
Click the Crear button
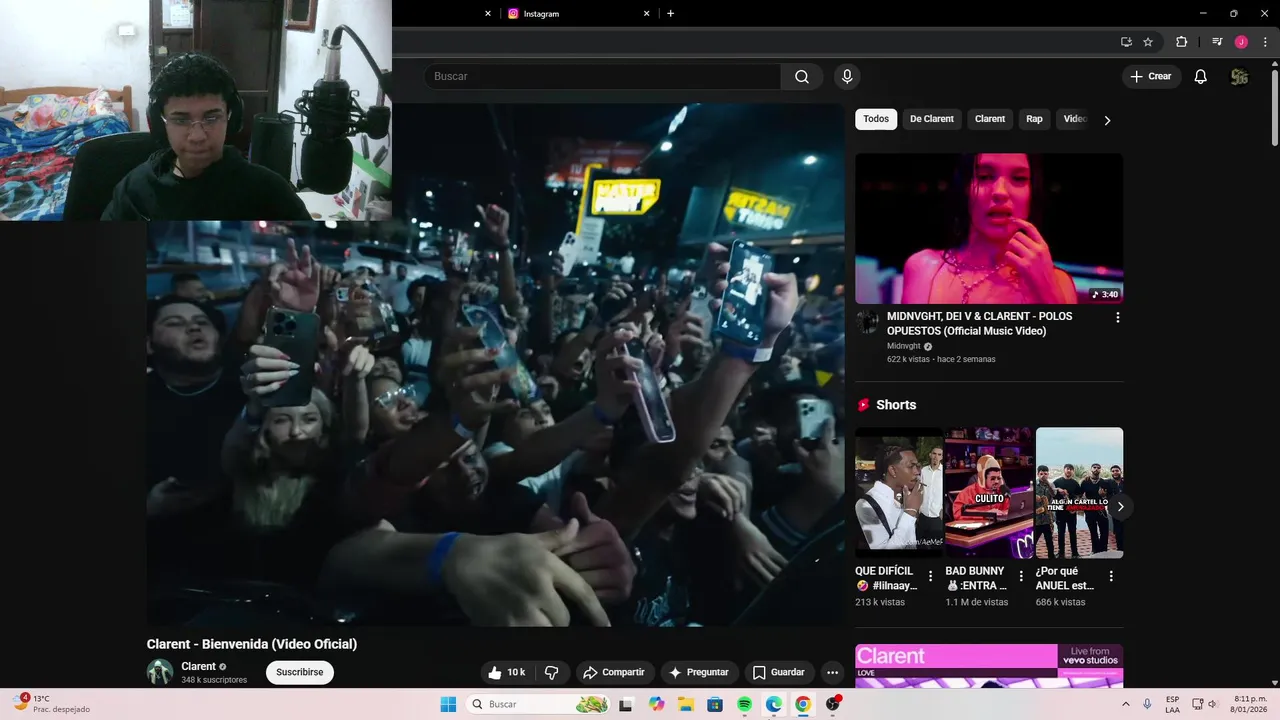click(x=1151, y=77)
